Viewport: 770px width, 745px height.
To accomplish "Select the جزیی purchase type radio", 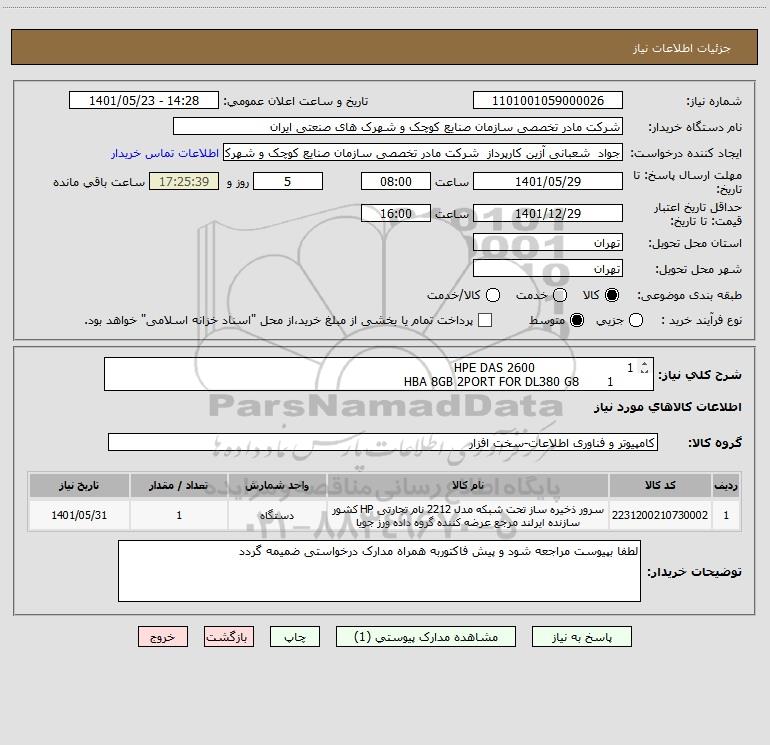I will (636, 320).
